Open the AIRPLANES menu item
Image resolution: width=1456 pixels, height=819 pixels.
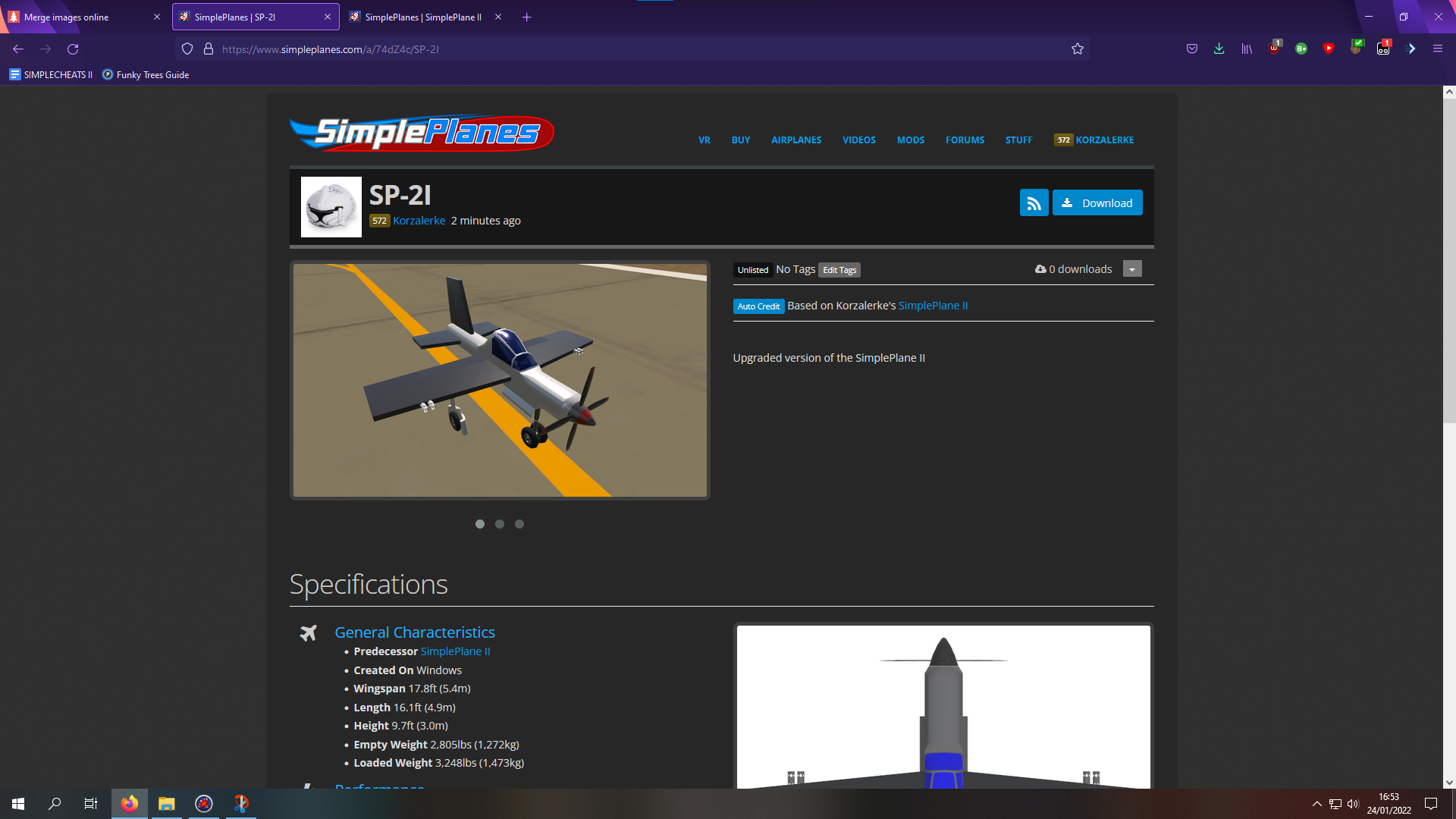point(796,140)
